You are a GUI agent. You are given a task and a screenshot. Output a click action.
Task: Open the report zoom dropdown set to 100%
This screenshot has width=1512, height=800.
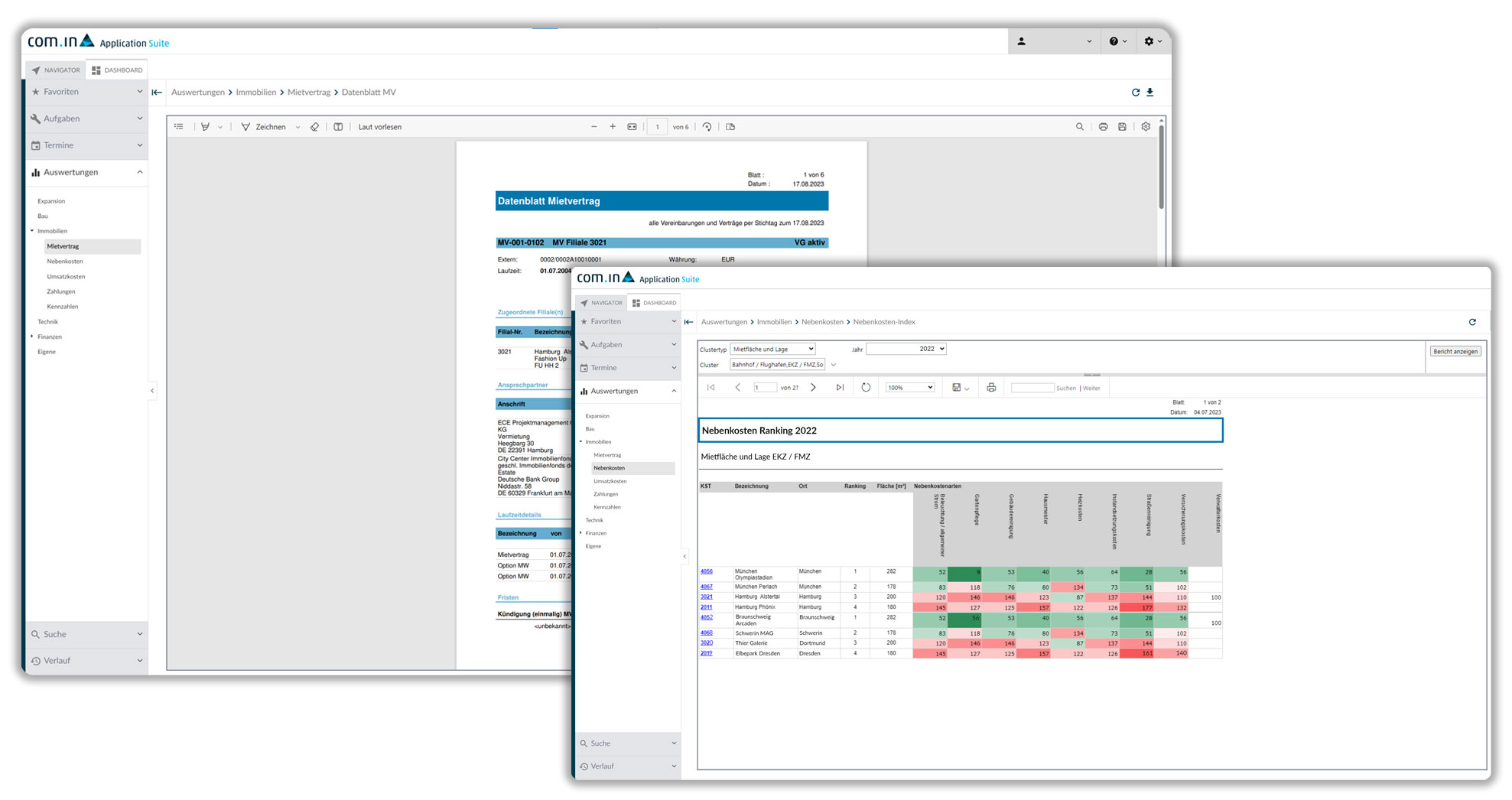pyautogui.click(x=909, y=388)
